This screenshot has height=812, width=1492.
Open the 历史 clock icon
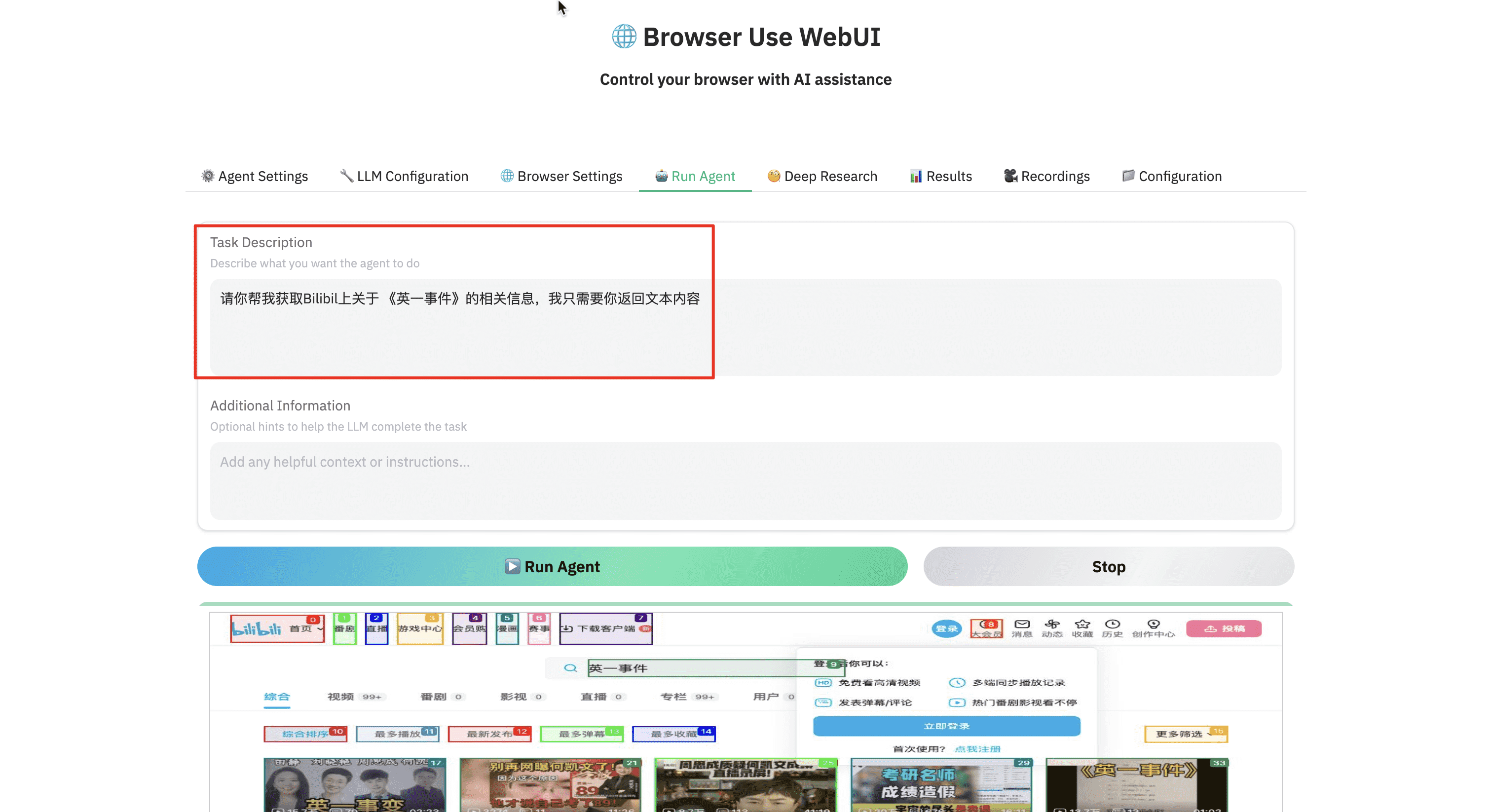(1112, 625)
